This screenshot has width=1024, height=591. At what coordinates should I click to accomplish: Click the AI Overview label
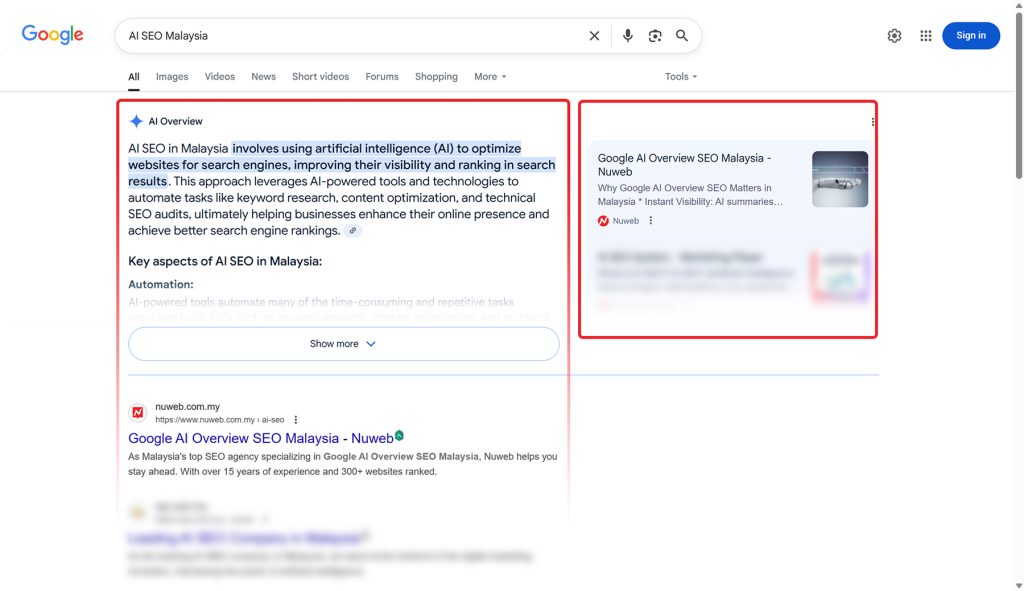175,121
